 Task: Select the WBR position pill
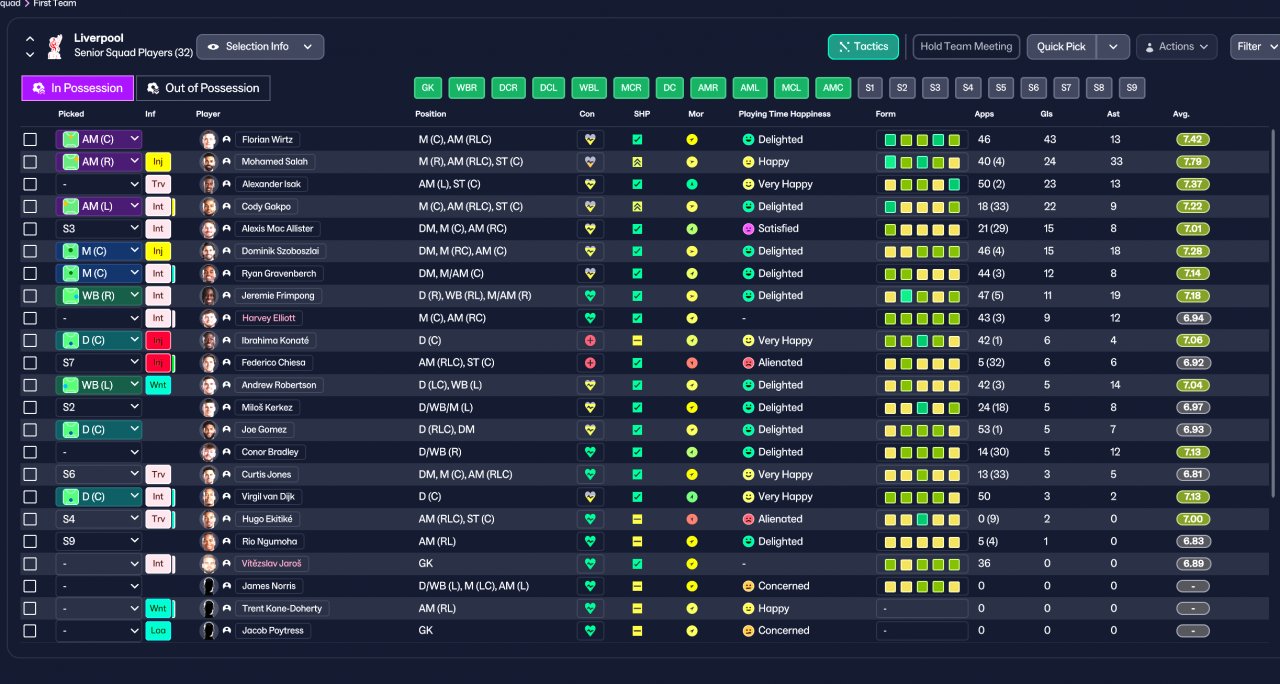(x=466, y=88)
